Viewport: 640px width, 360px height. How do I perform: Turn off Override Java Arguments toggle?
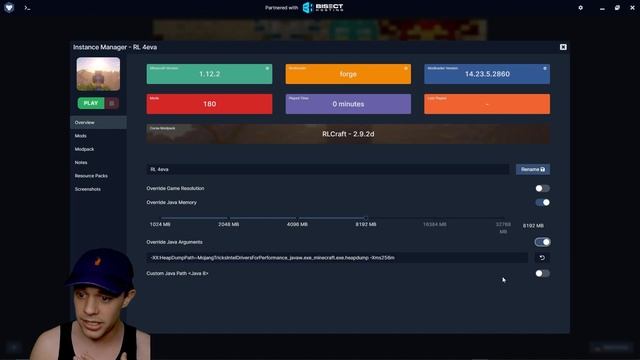tap(542, 242)
